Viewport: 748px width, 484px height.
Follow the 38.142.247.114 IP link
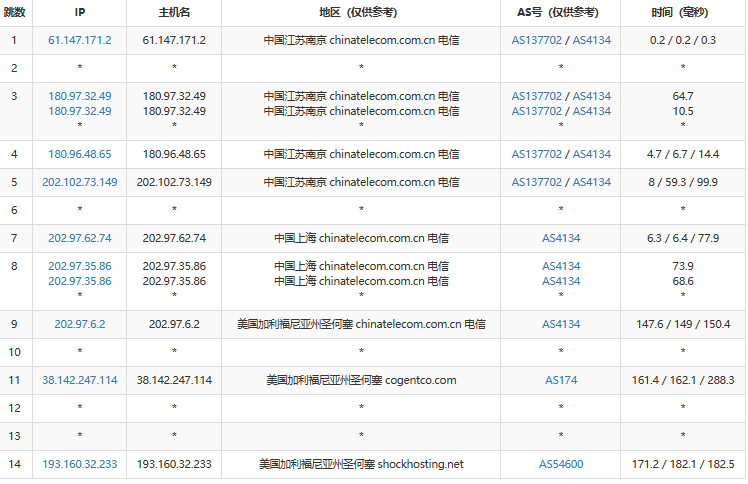coord(80,380)
